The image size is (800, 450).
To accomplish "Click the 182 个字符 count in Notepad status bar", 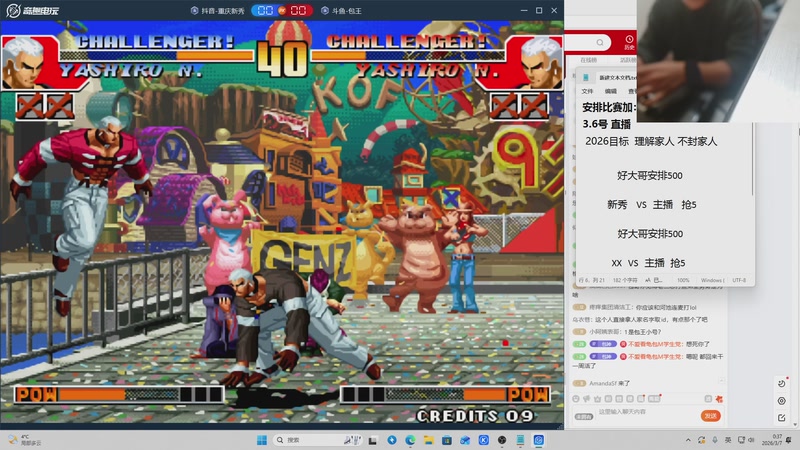I will [625, 280].
